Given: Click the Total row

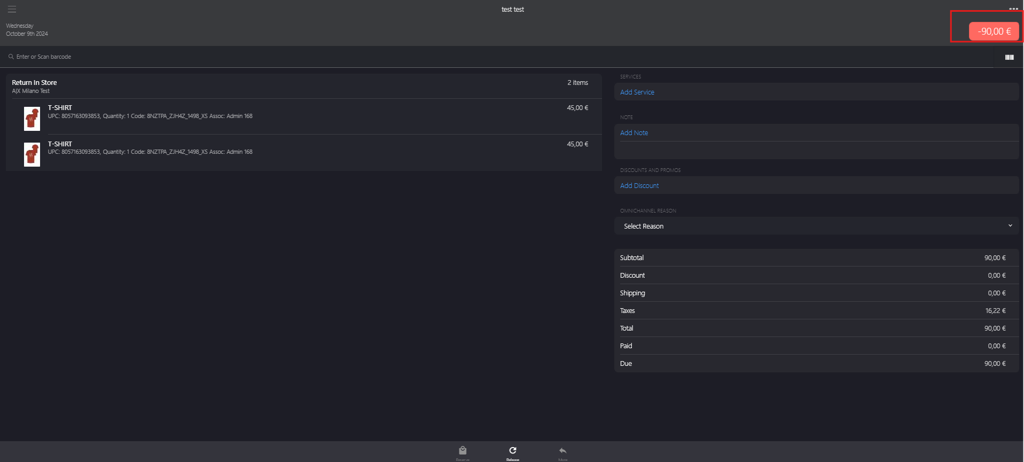Looking at the screenshot, I should pyautogui.click(x=816, y=328).
